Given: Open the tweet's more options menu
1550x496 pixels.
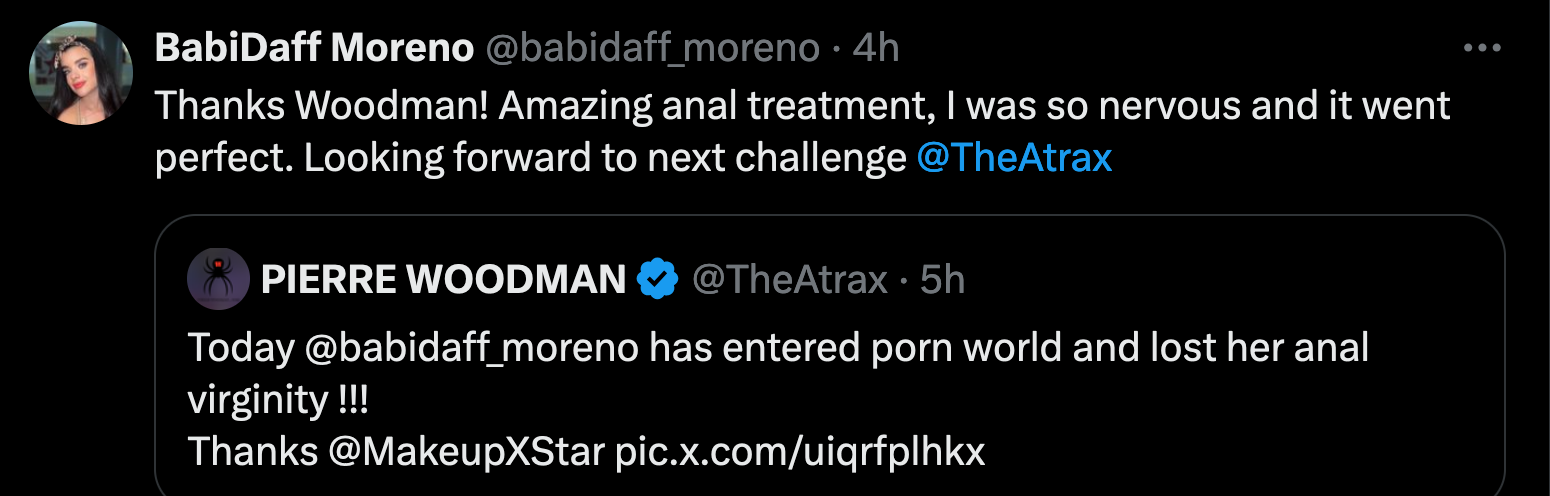Looking at the screenshot, I should pos(1482,48).
